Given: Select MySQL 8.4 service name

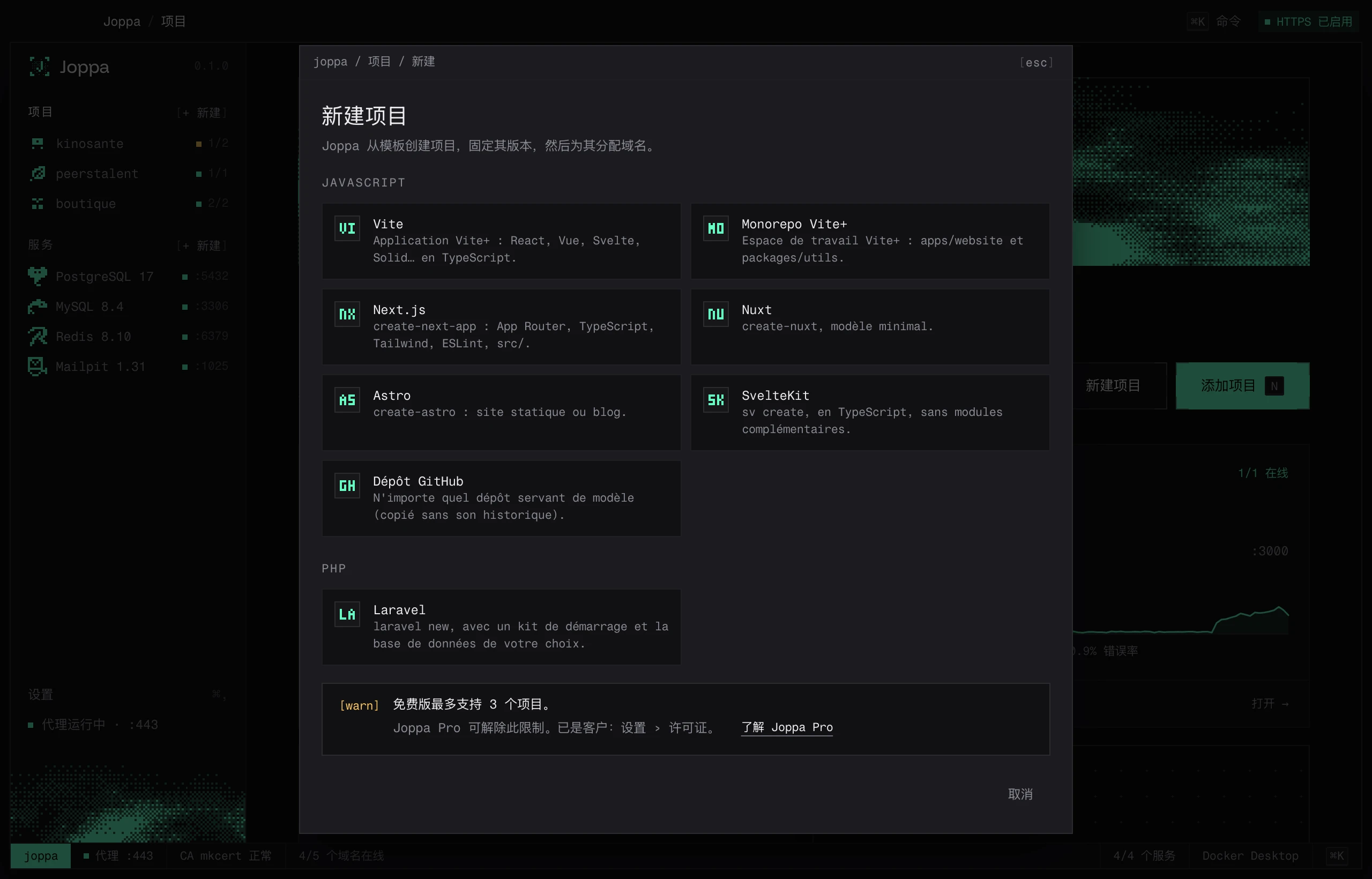Looking at the screenshot, I should [90, 307].
